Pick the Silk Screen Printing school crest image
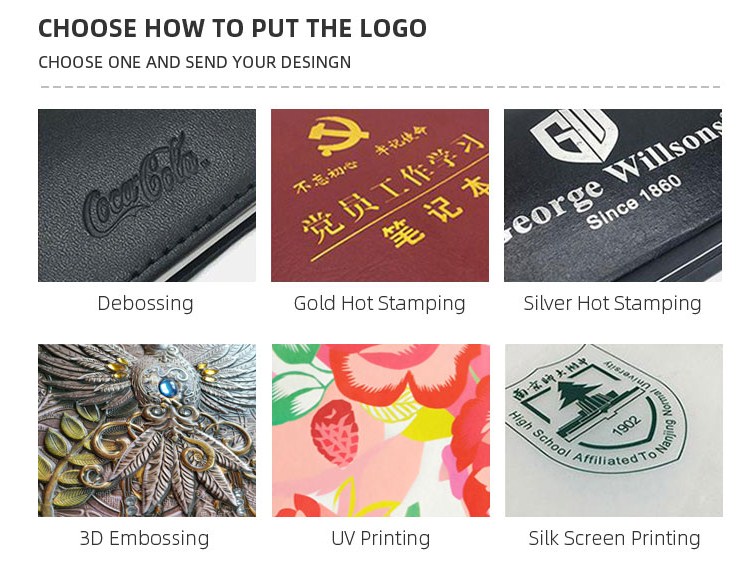751x561 pixels. [614, 430]
